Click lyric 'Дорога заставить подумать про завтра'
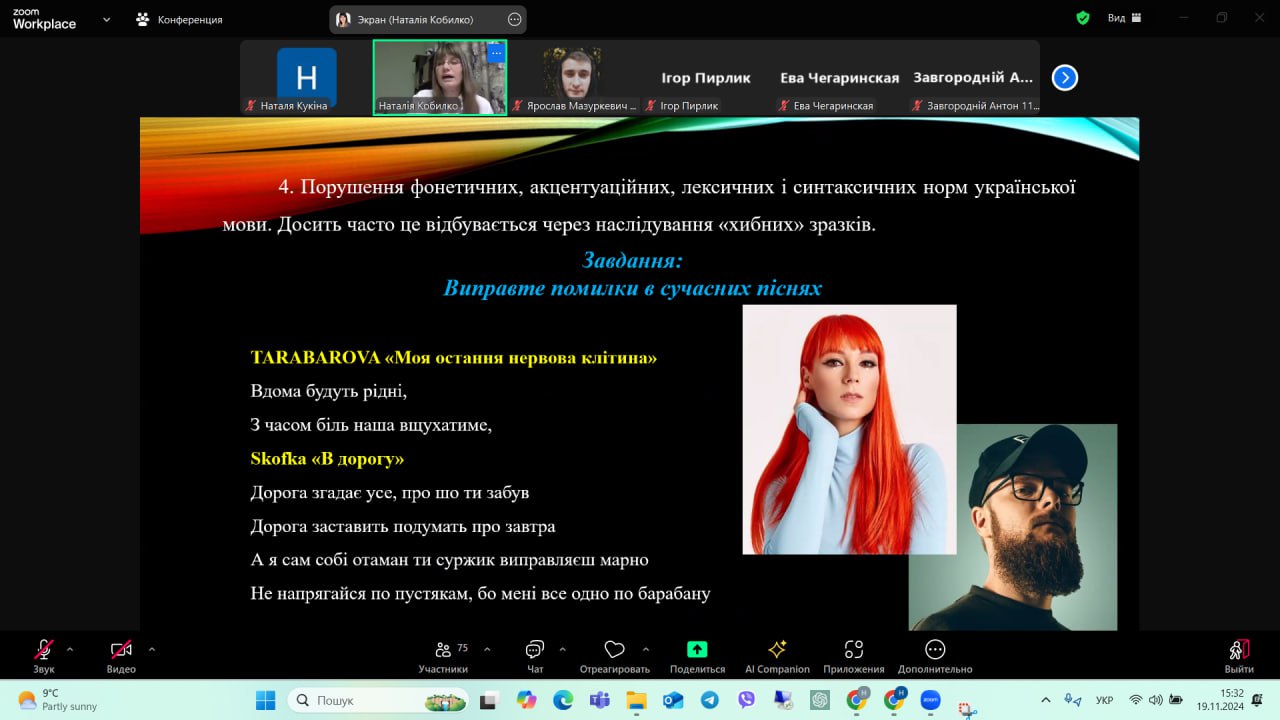 coord(403,526)
